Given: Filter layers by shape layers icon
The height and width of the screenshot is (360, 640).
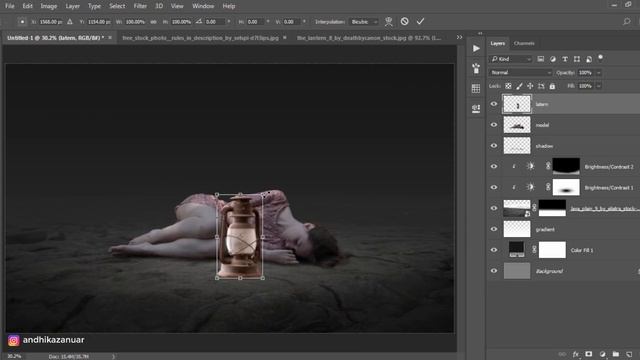Looking at the screenshot, I should [x=577, y=59].
